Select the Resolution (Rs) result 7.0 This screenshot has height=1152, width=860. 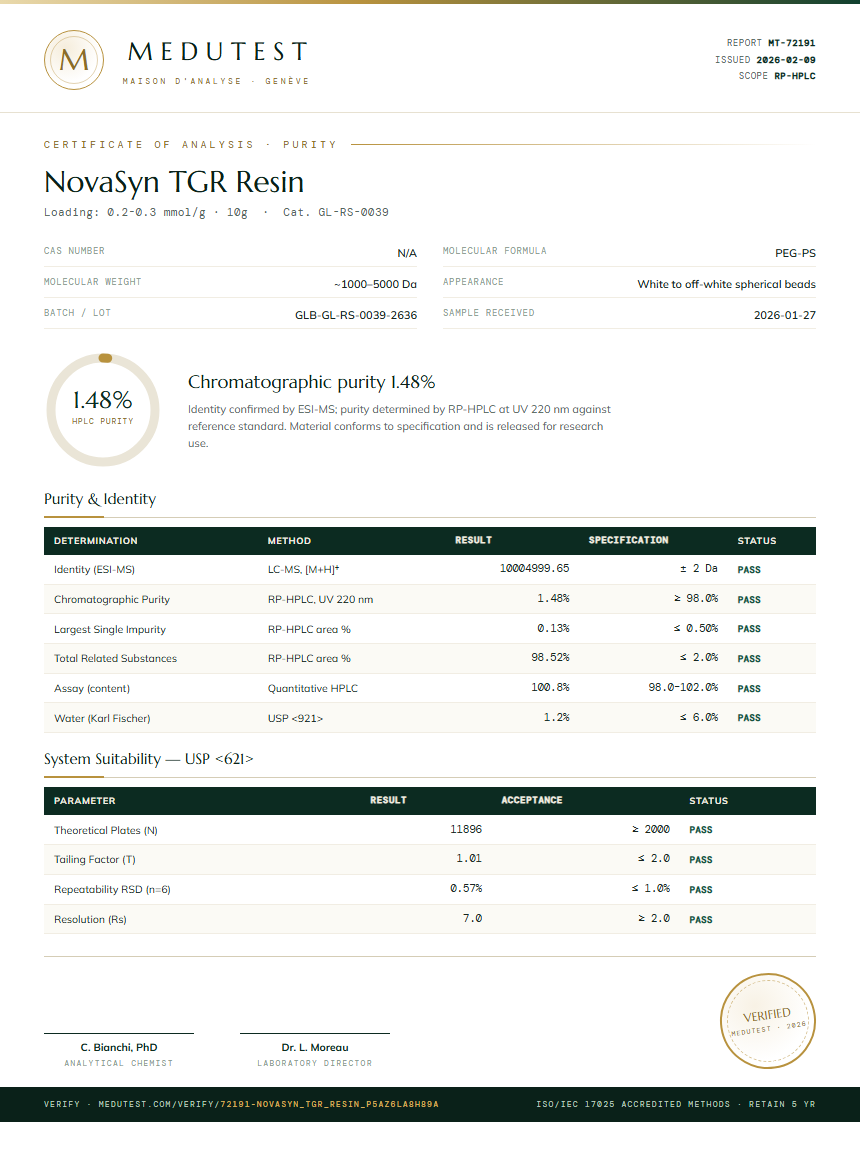(472, 918)
